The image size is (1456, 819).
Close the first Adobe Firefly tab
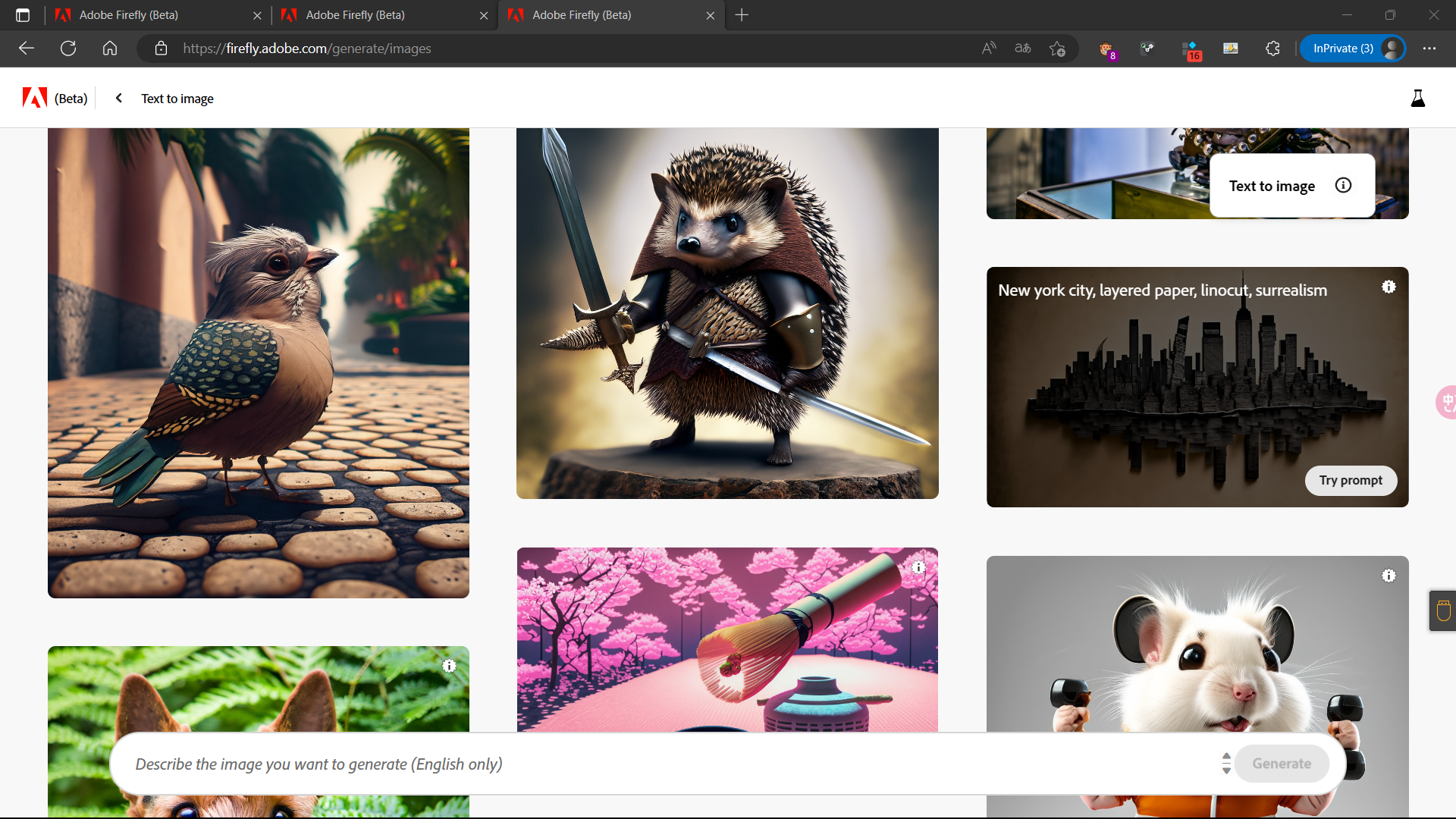pyautogui.click(x=257, y=15)
